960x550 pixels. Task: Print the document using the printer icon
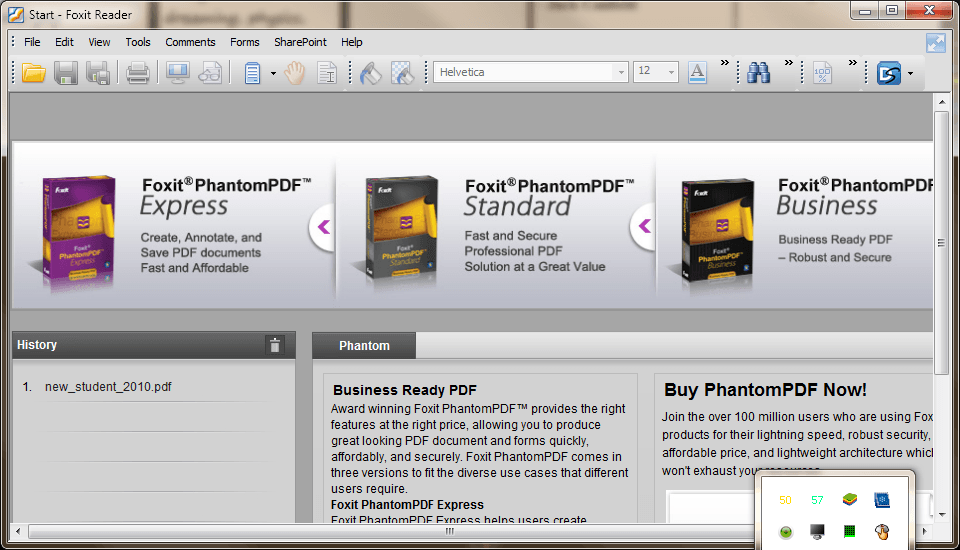138,73
